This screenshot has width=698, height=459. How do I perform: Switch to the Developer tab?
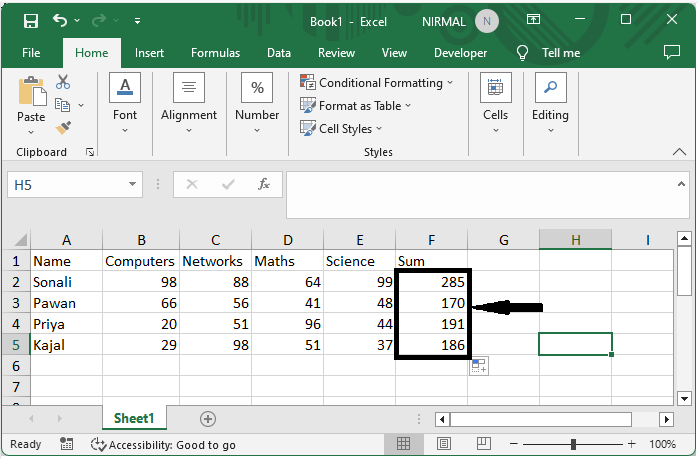[461, 53]
